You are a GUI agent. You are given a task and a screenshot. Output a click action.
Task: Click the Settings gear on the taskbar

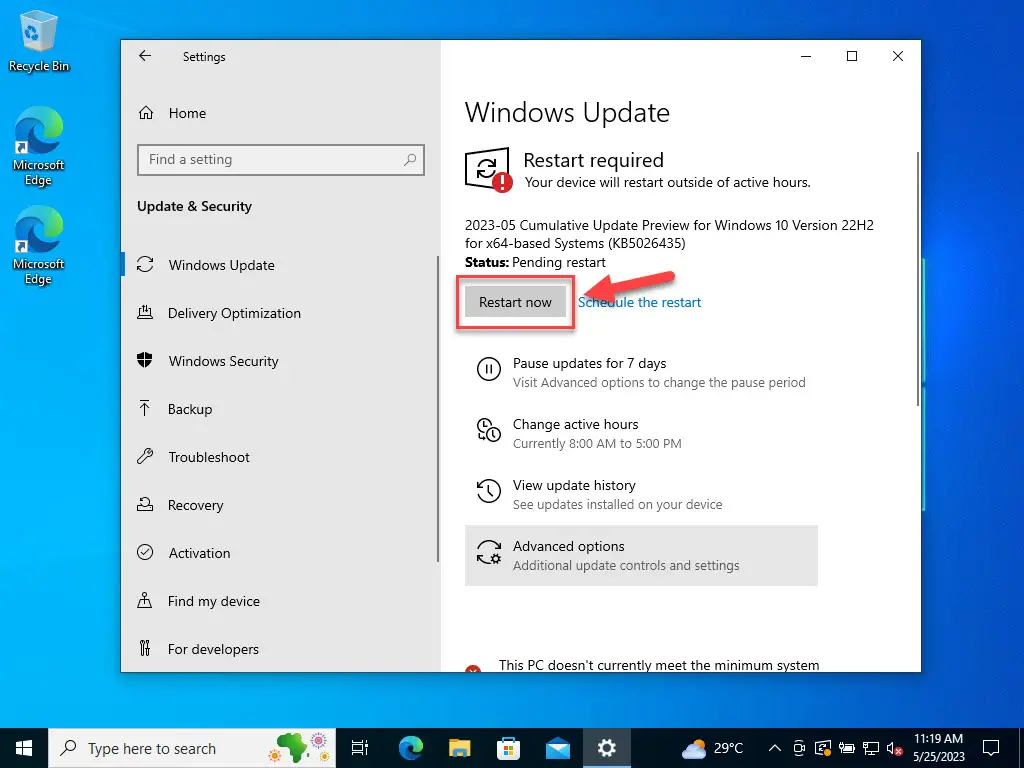click(607, 748)
